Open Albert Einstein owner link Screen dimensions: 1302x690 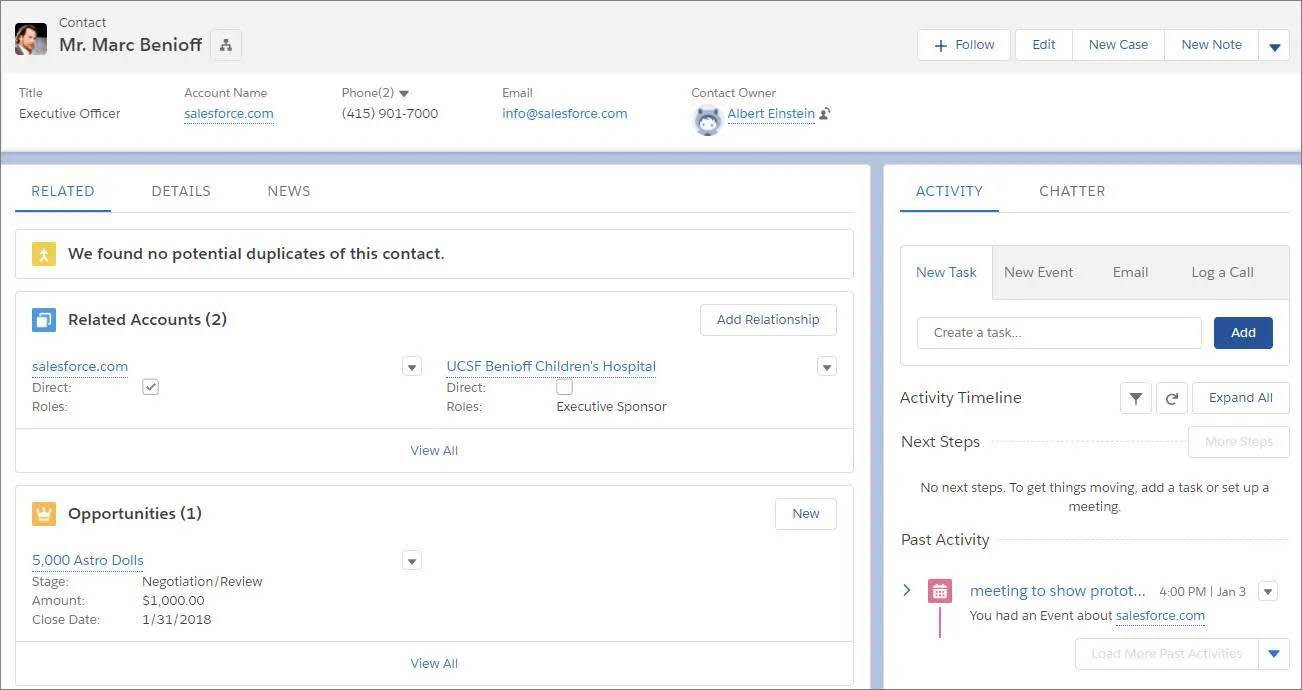pyautogui.click(x=771, y=114)
